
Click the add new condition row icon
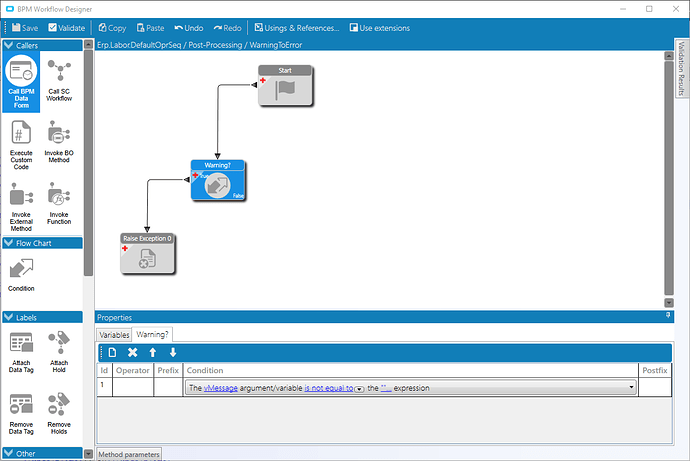(x=112, y=352)
